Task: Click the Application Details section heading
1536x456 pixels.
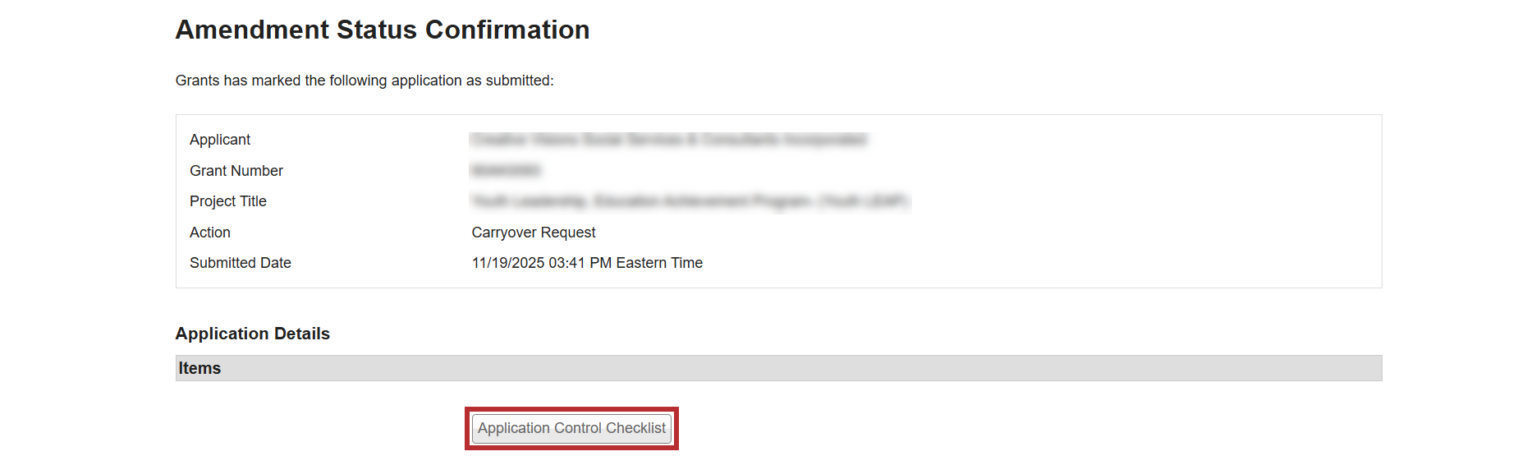Action: coord(252,333)
